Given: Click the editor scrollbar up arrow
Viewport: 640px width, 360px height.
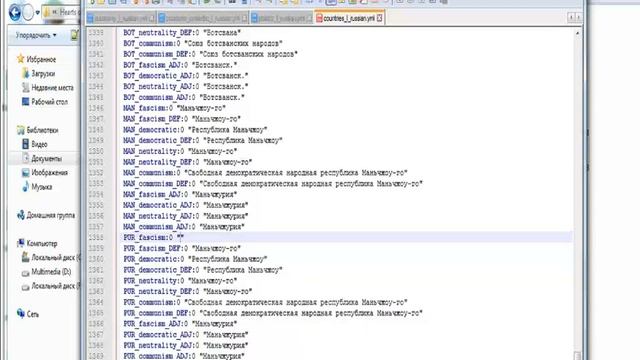Looking at the screenshot, I should pyautogui.click(x=577, y=33).
